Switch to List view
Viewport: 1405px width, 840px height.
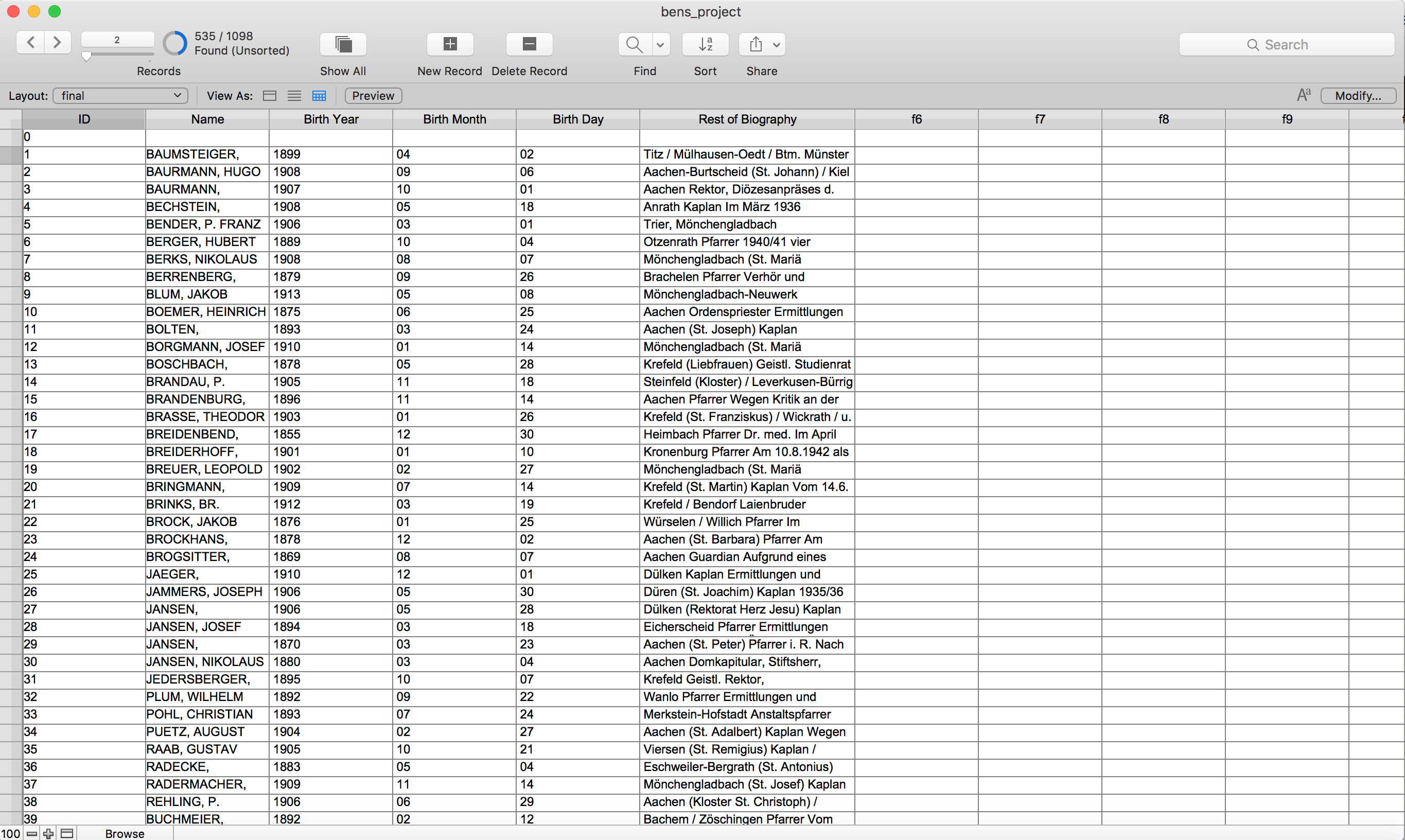point(294,96)
